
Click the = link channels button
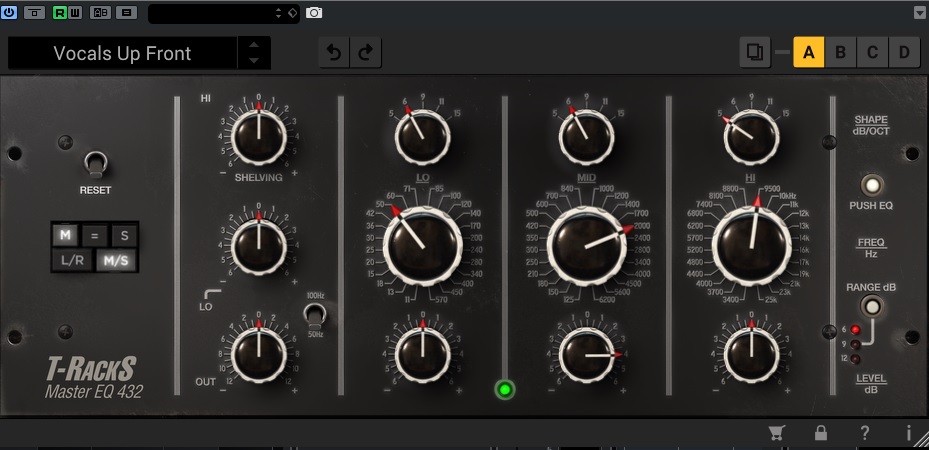coord(95,235)
